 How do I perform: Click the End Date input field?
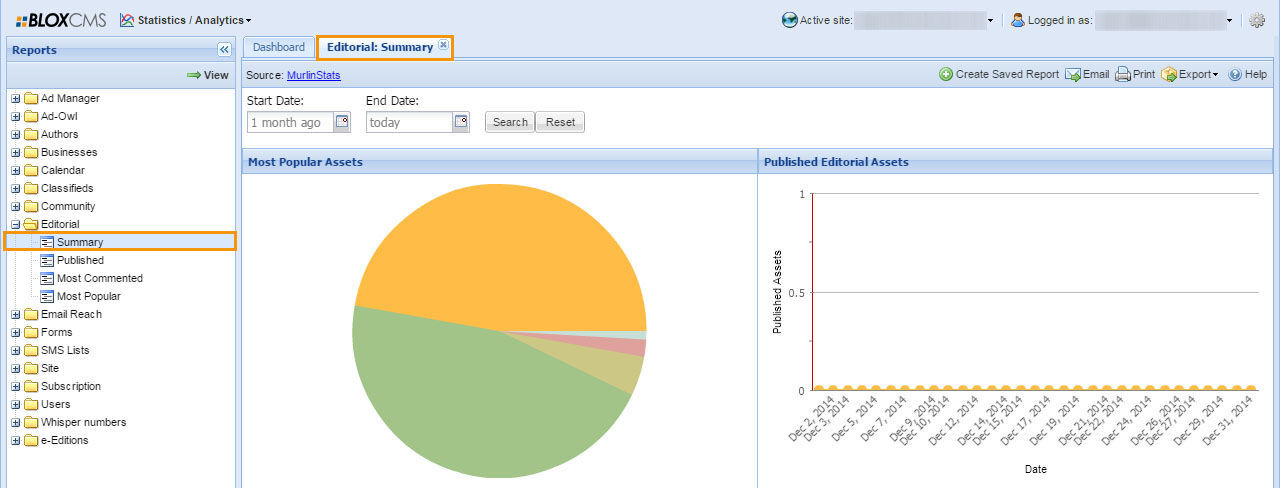coord(409,122)
